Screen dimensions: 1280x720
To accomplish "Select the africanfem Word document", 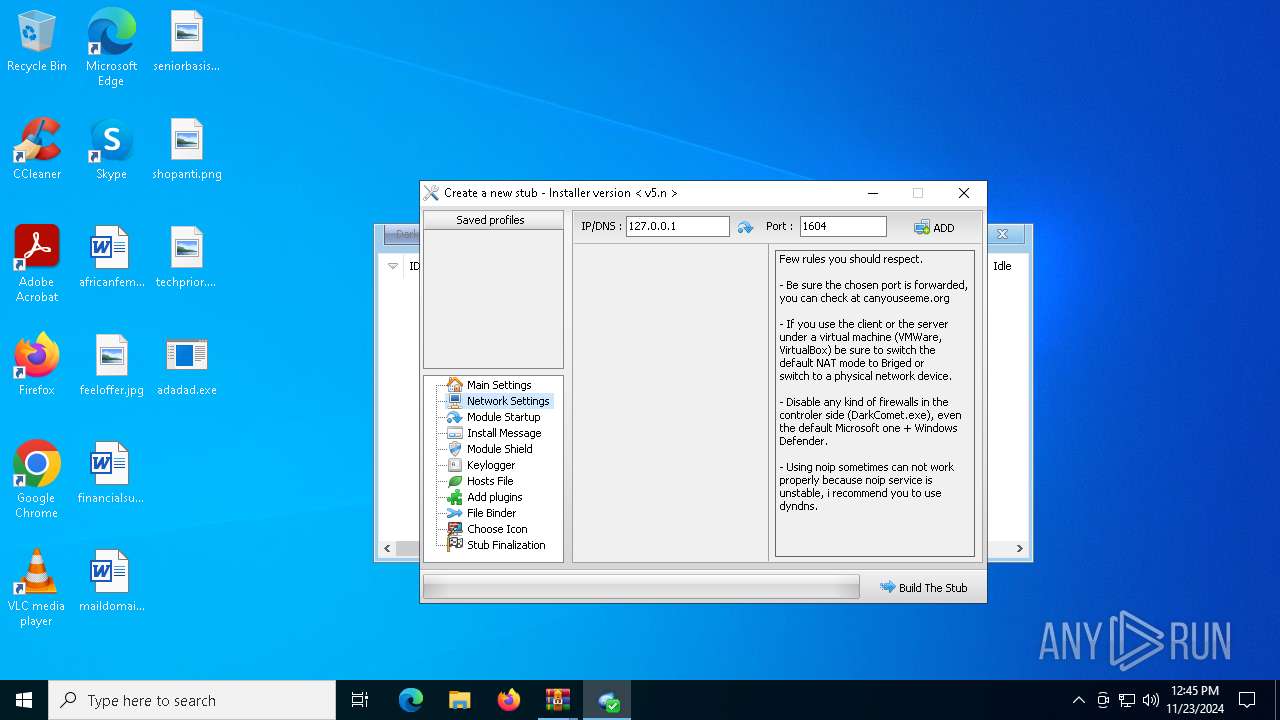I will coord(111,257).
